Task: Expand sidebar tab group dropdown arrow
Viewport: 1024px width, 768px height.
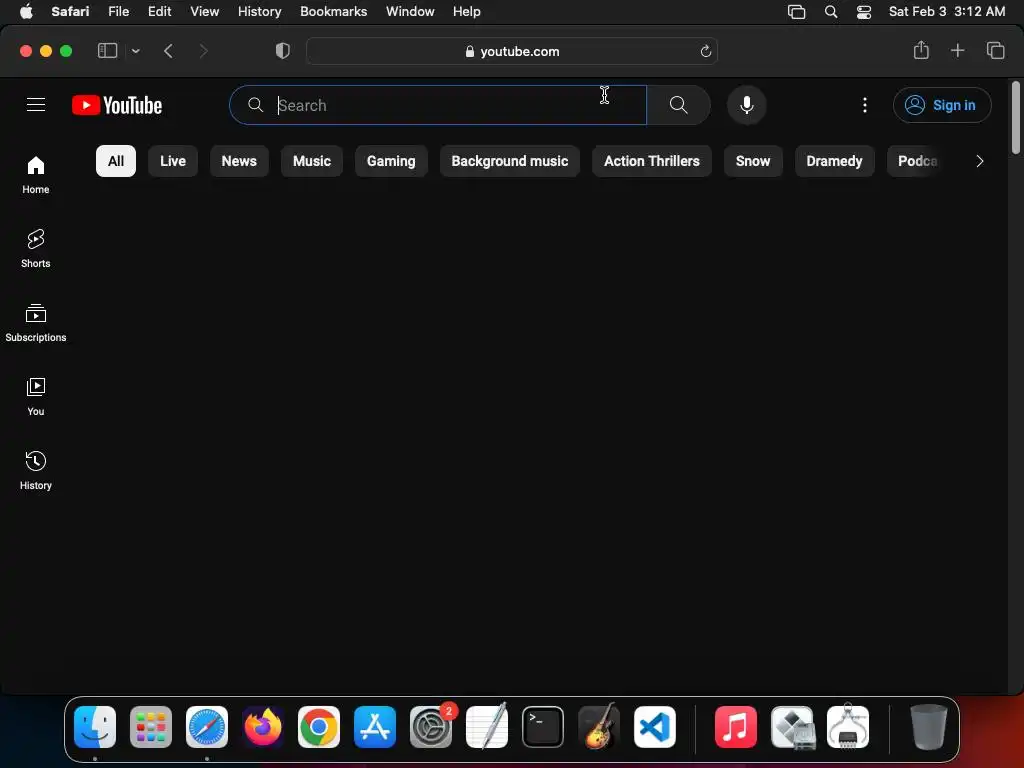Action: [136, 51]
